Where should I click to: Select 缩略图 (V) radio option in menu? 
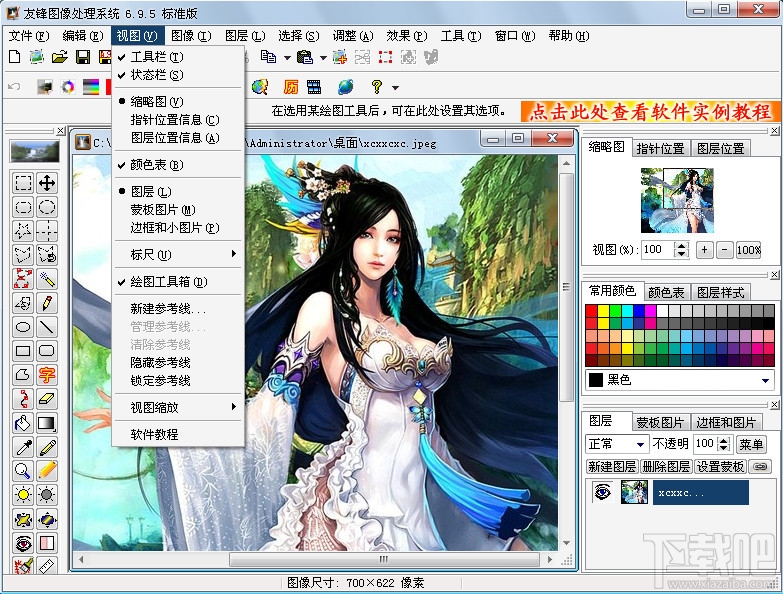click(x=178, y=102)
